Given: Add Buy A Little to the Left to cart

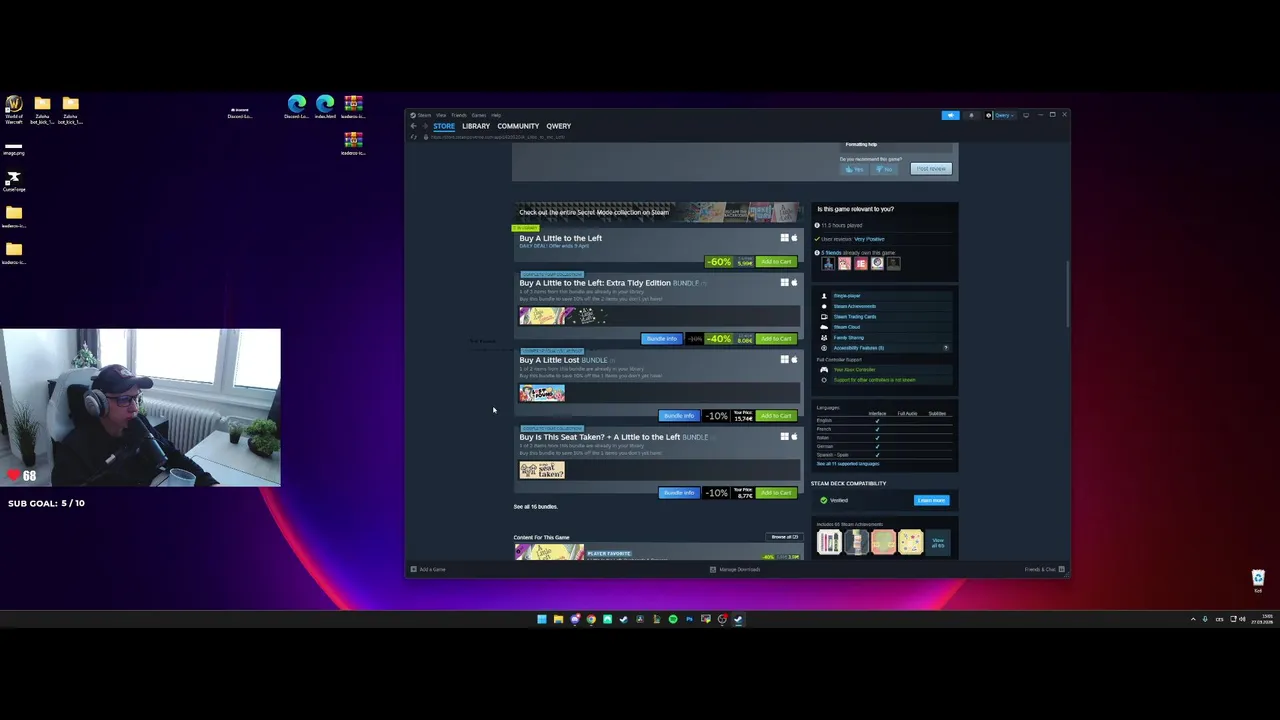Looking at the screenshot, I should (x=776, y=262).
